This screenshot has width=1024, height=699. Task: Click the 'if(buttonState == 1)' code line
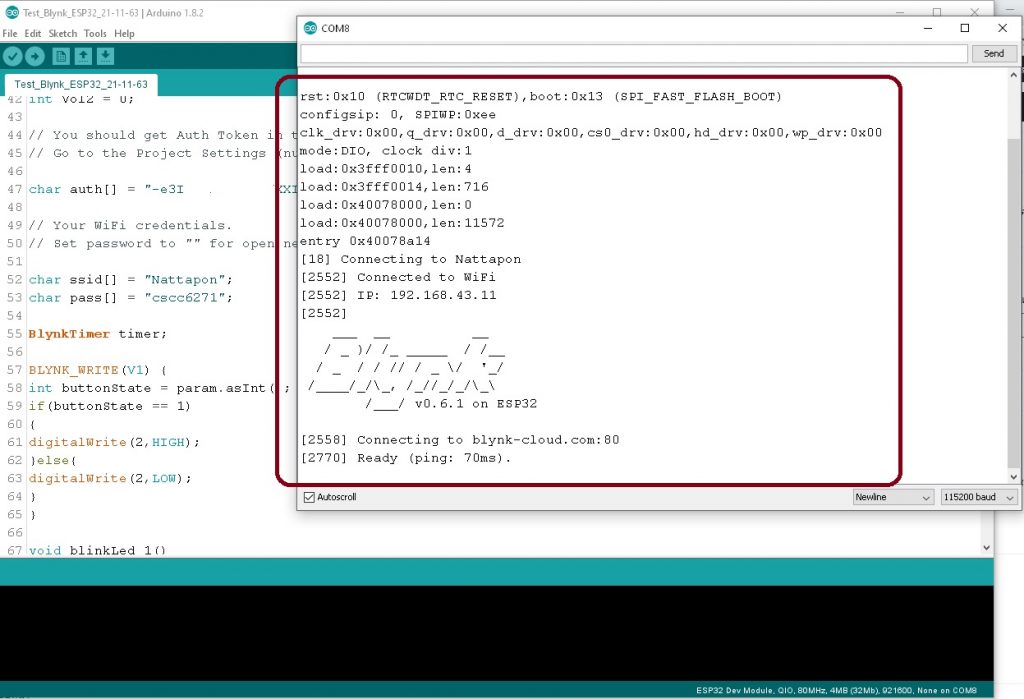pyautogui.click(x=110, y=406)
